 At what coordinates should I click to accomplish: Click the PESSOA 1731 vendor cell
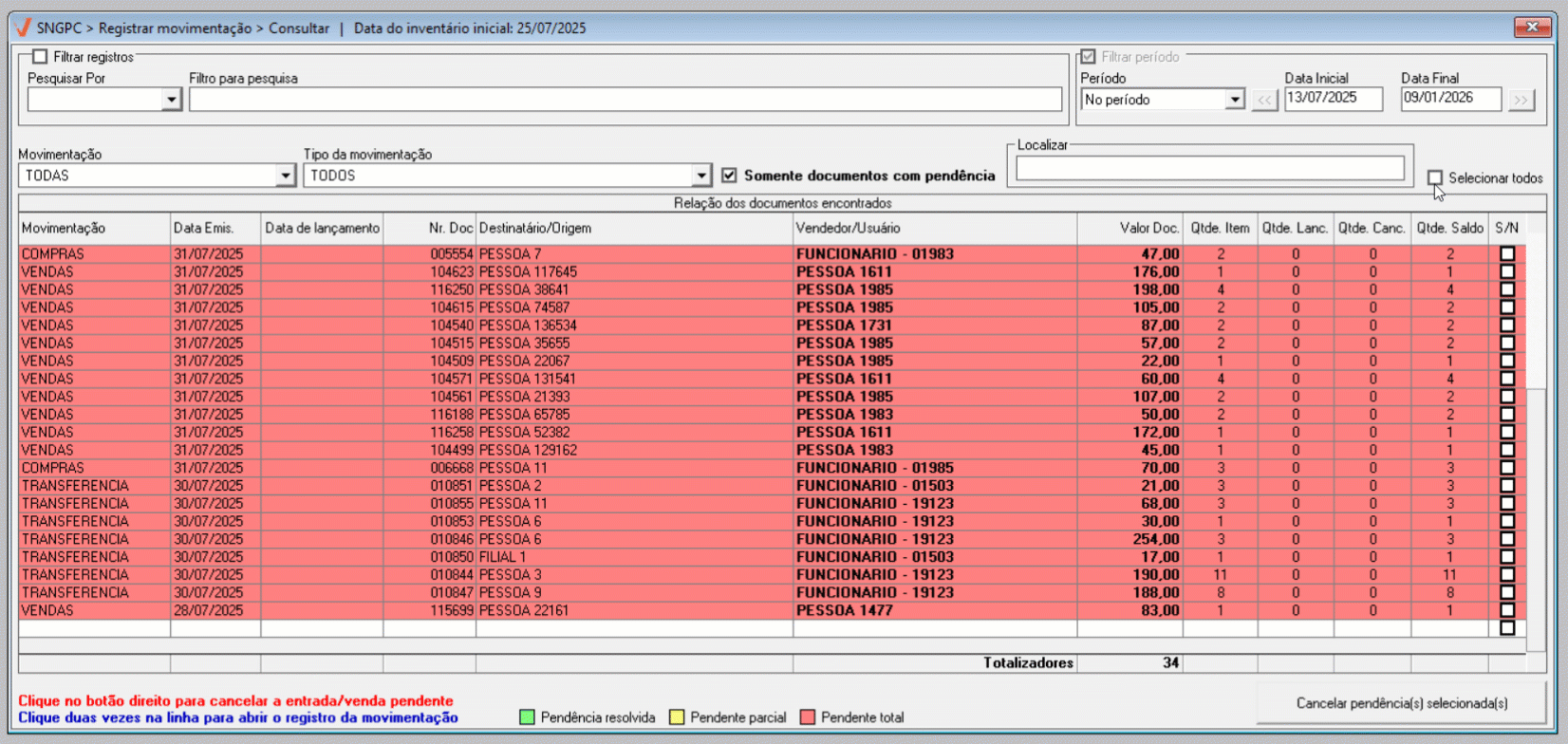[x=935, y=325]
